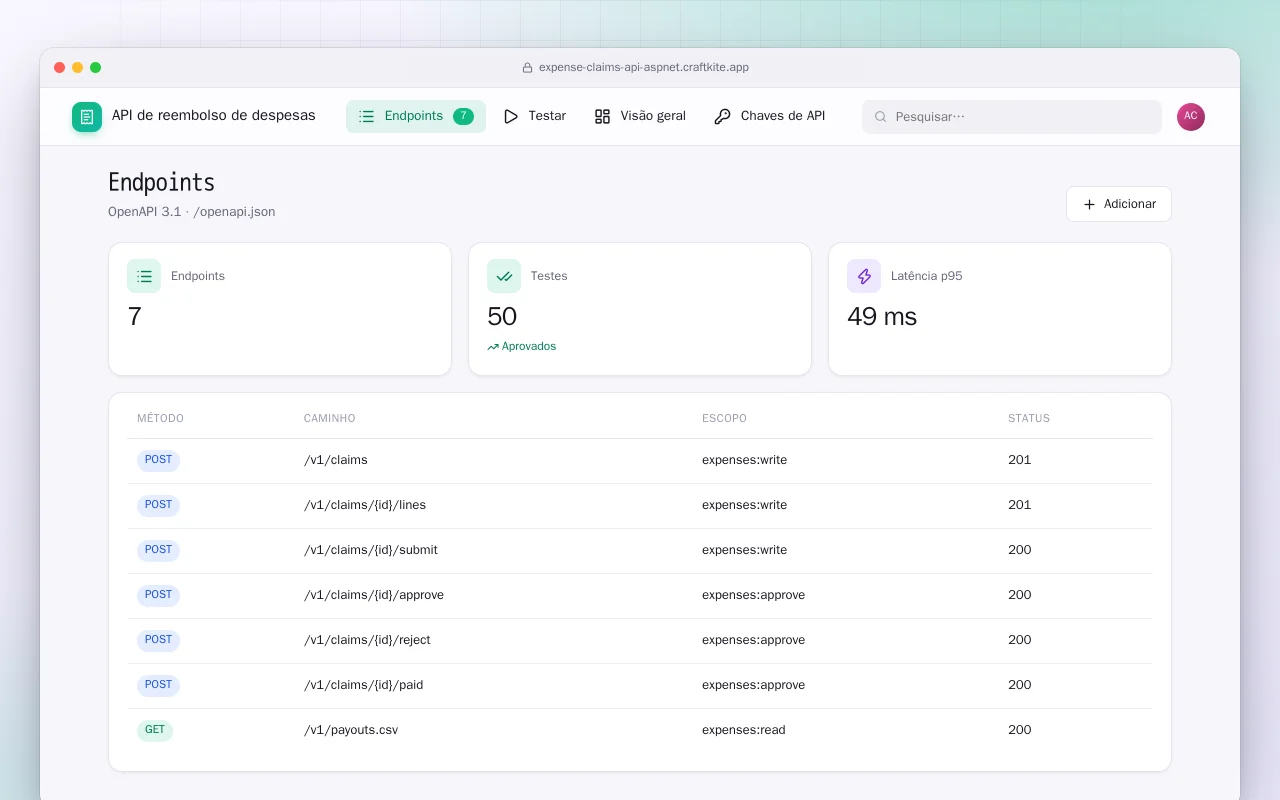Click the STATUS column header
The height and width of the screenshot is (800, 1280).
click(x=1029, y=418)
